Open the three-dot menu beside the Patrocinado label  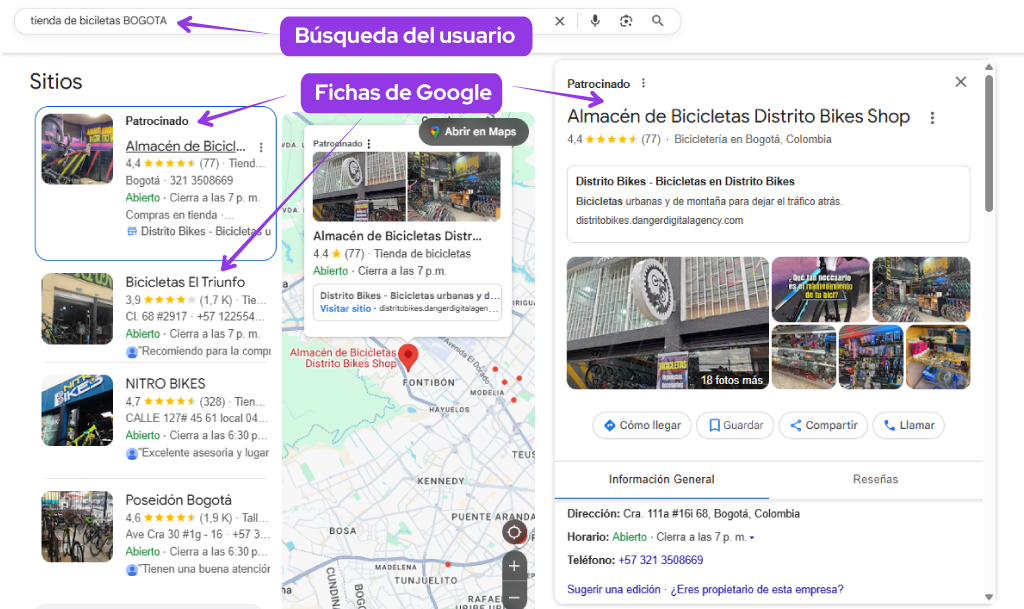coord(642,83)
